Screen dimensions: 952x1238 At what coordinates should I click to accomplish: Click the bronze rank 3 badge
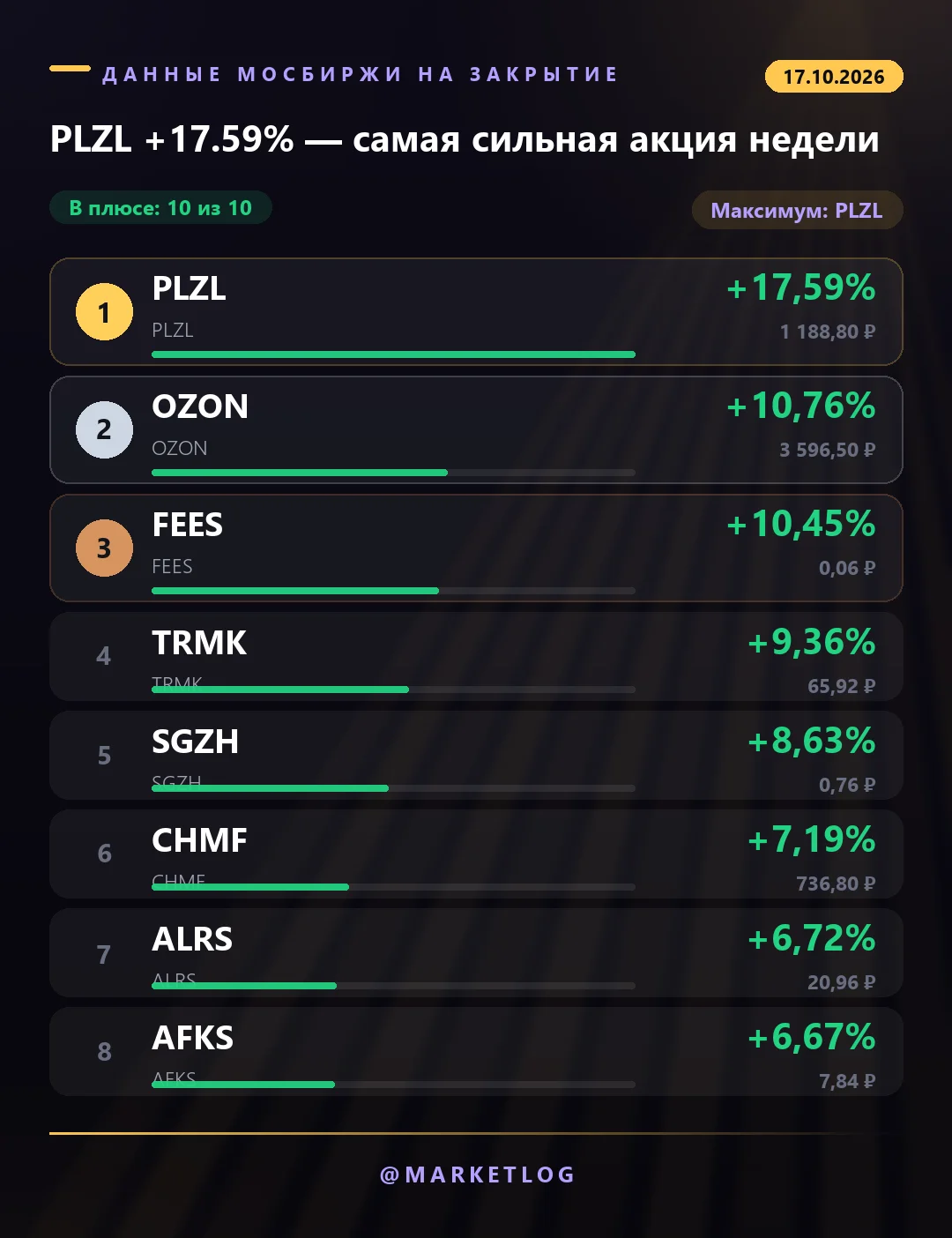click(104, 548)
